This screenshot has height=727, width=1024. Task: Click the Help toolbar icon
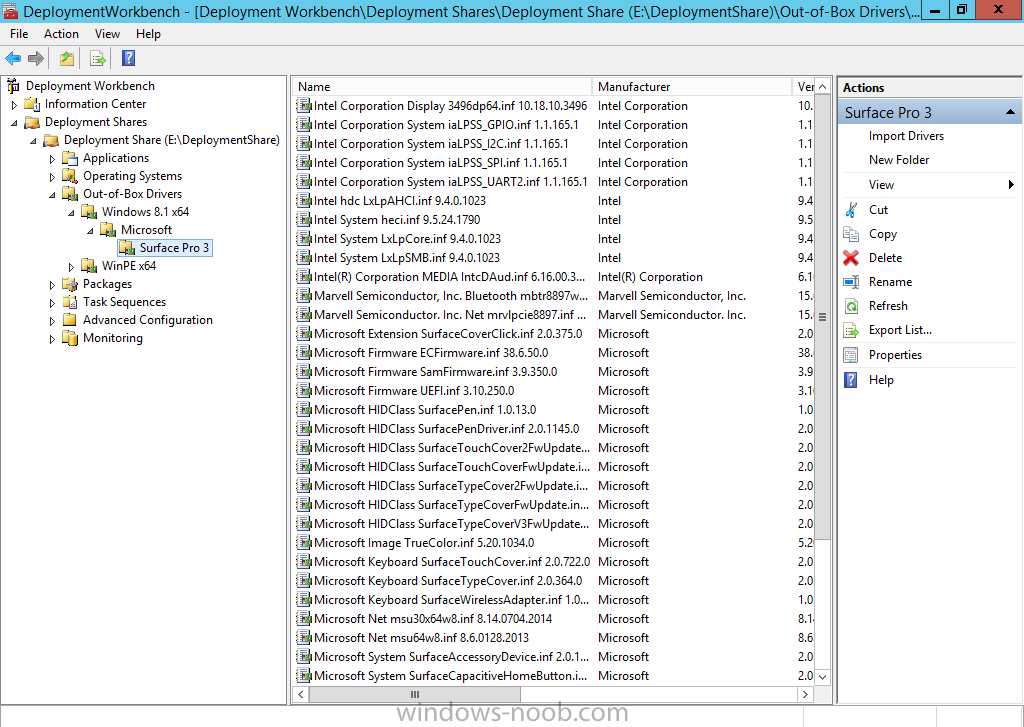pos(129,59)
